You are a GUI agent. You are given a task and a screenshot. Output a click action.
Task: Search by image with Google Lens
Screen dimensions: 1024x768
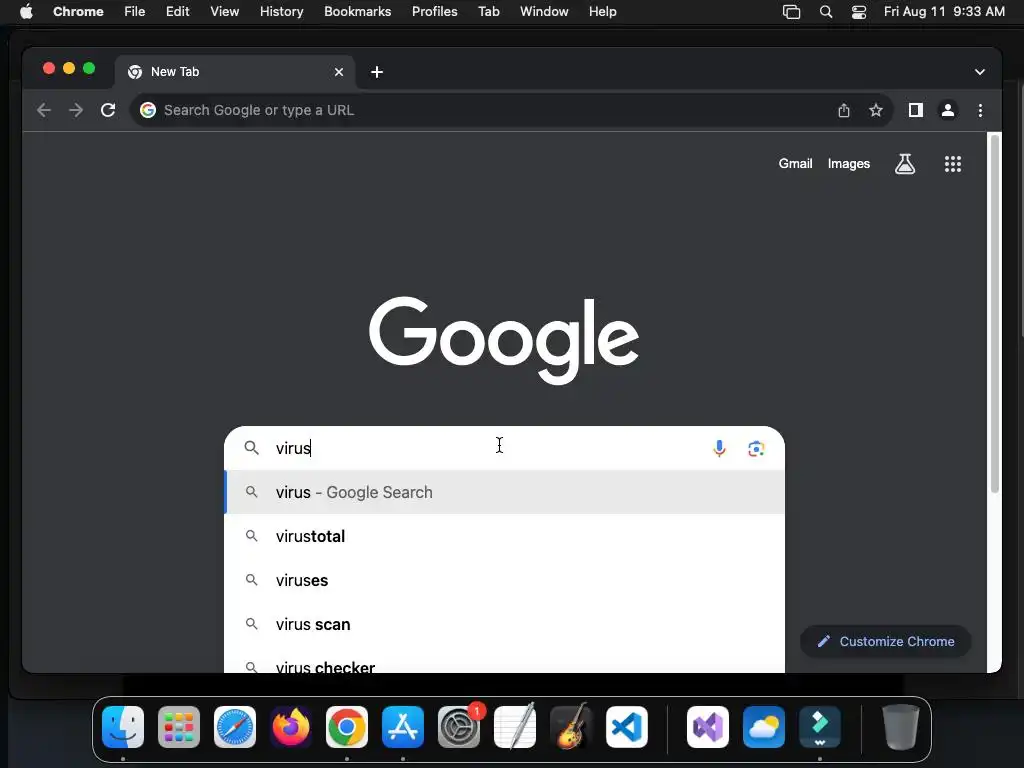756,449
